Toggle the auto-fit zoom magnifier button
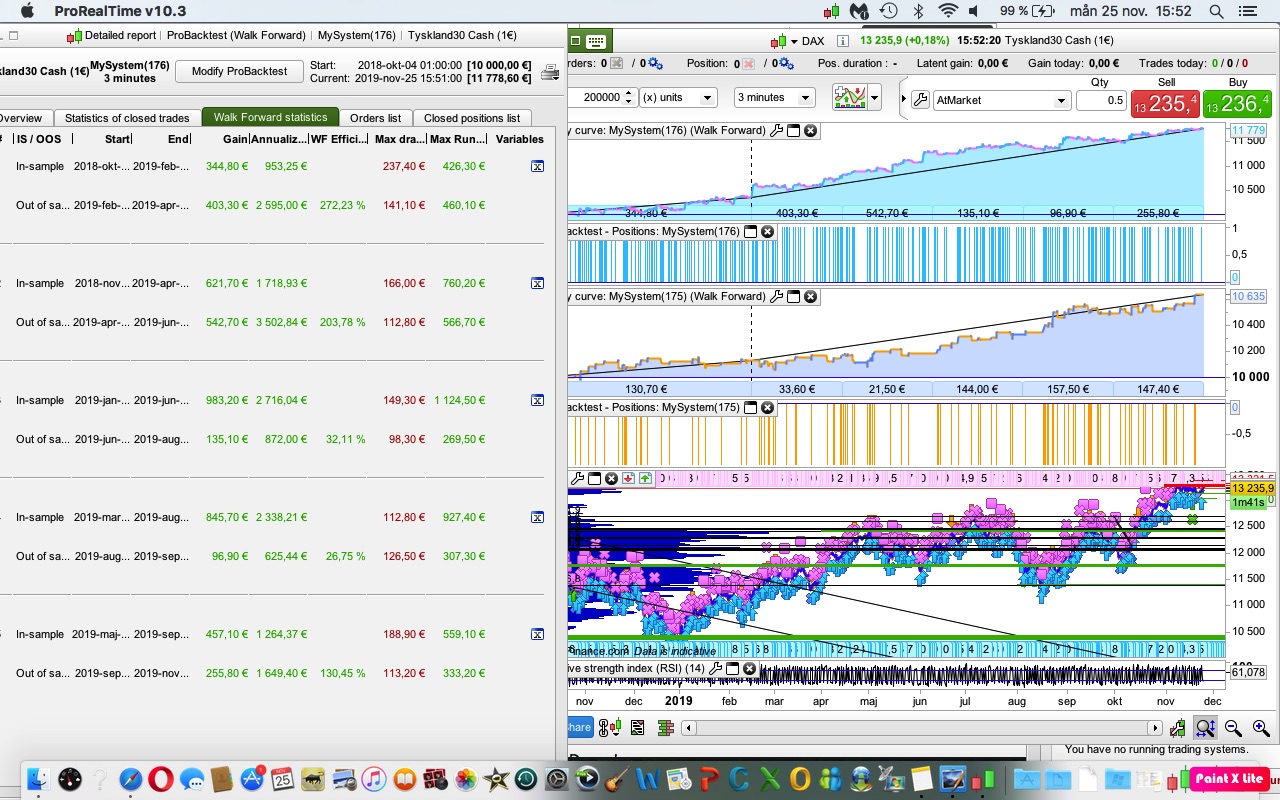1280x800 pixels. tap(1205, 729)
